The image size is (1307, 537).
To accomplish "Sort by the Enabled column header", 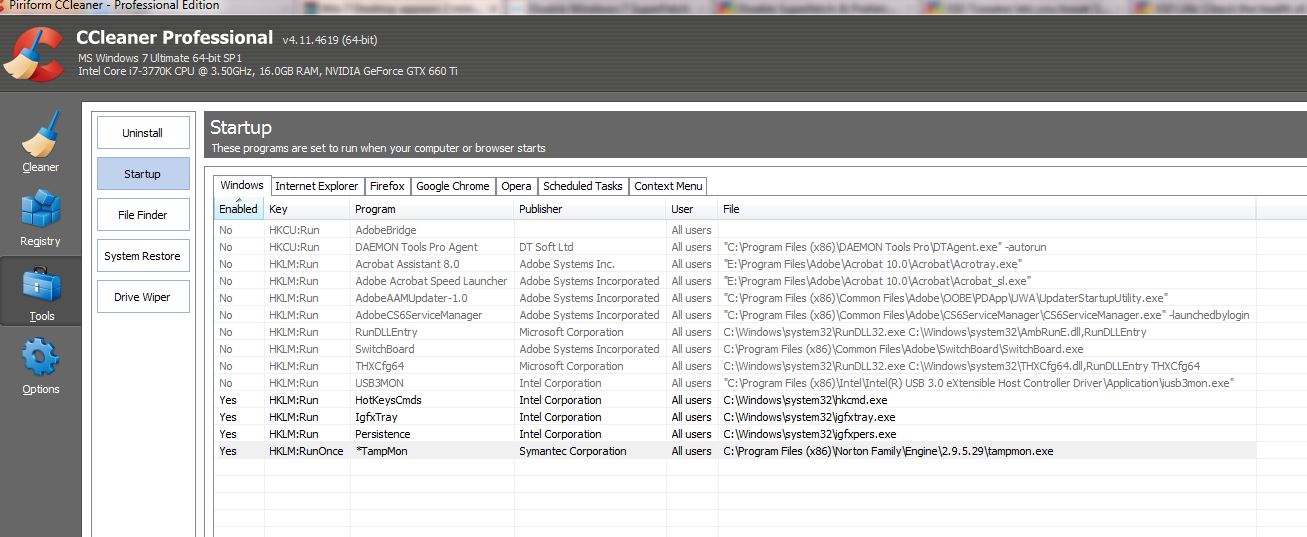I will 239,209.
